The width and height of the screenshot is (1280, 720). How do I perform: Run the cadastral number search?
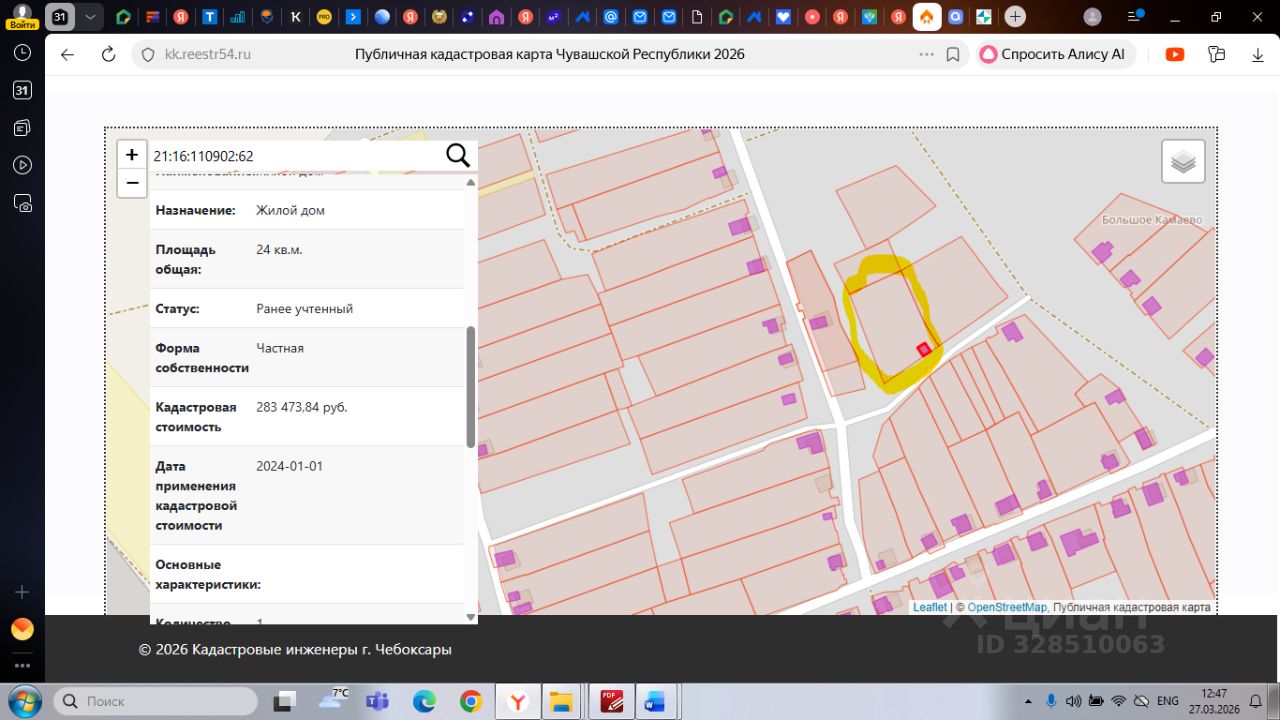[458, 155]
